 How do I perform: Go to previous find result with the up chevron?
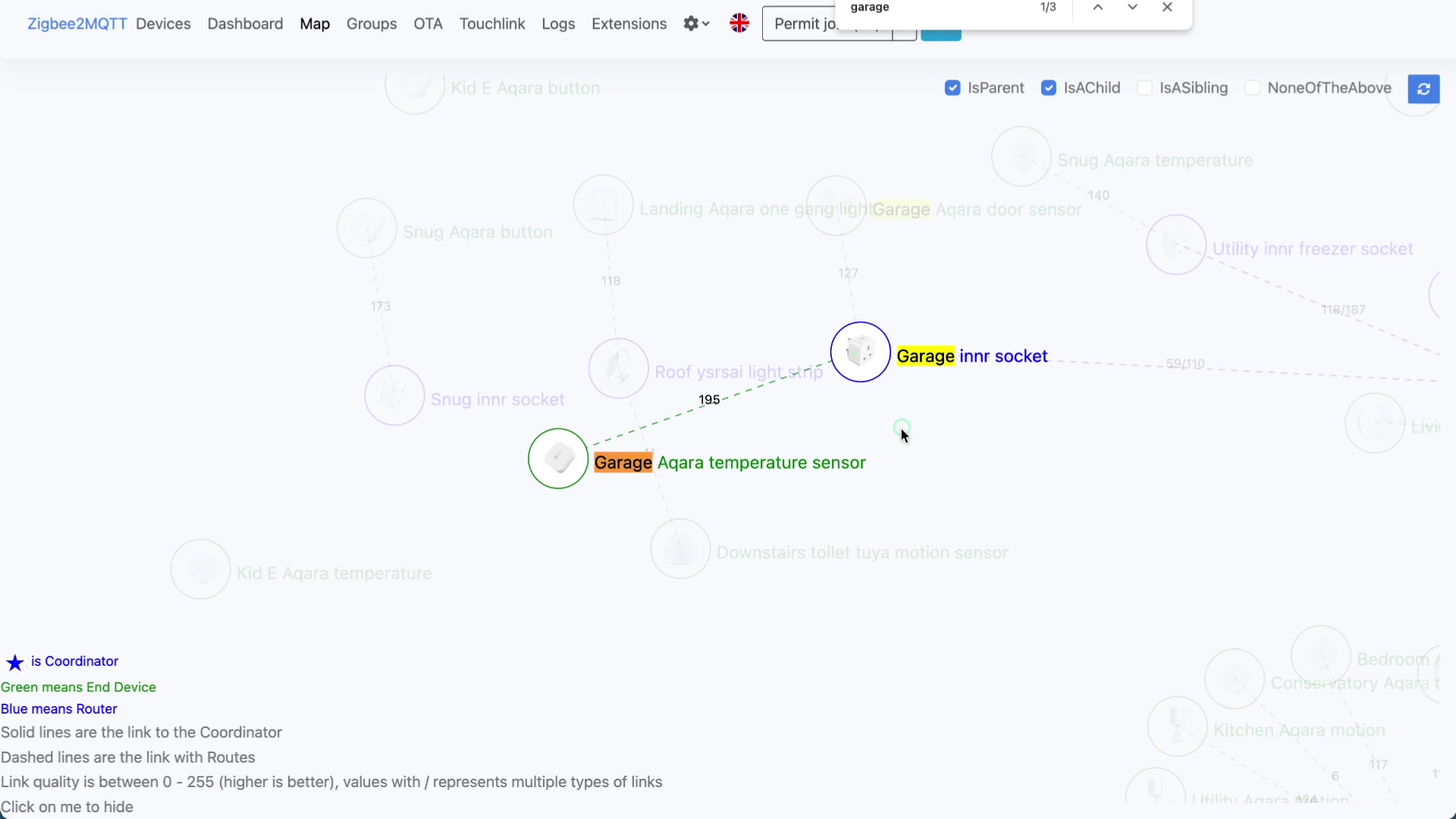pyautogui.click(x=1097, y=8)
